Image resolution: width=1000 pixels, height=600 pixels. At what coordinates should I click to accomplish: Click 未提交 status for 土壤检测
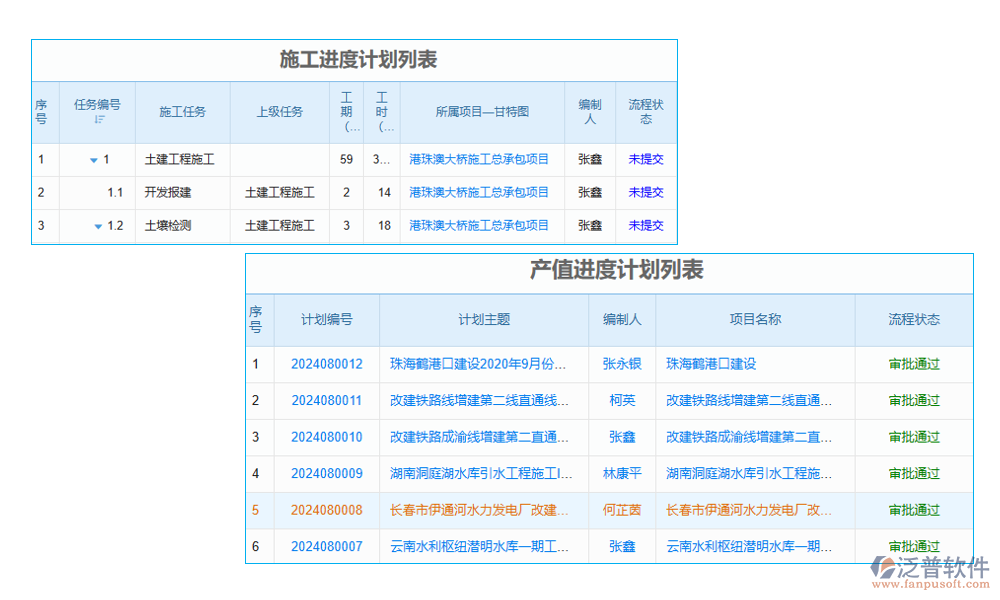tap(645, 226)
